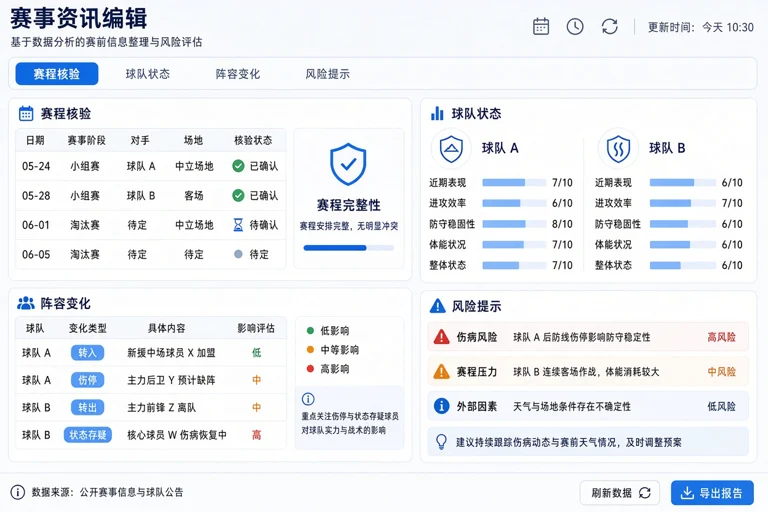Click the header refresh arrows icon
The width and height of the screenshot is (768, 512).
[x=609, y=26]
